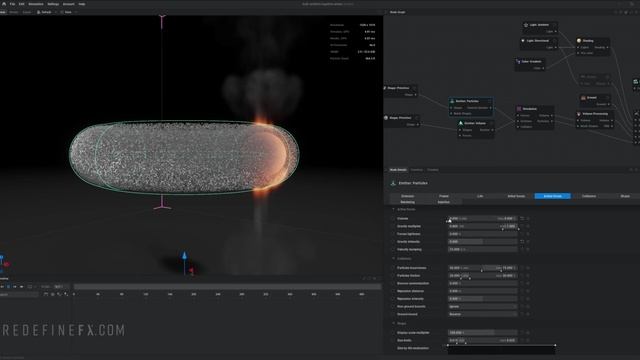The width and height of the screenshot is (640, 360).
Task: Click the blue axis arrow gizmo in viewport
Action: pyautogui.click(x=184, y=256)
